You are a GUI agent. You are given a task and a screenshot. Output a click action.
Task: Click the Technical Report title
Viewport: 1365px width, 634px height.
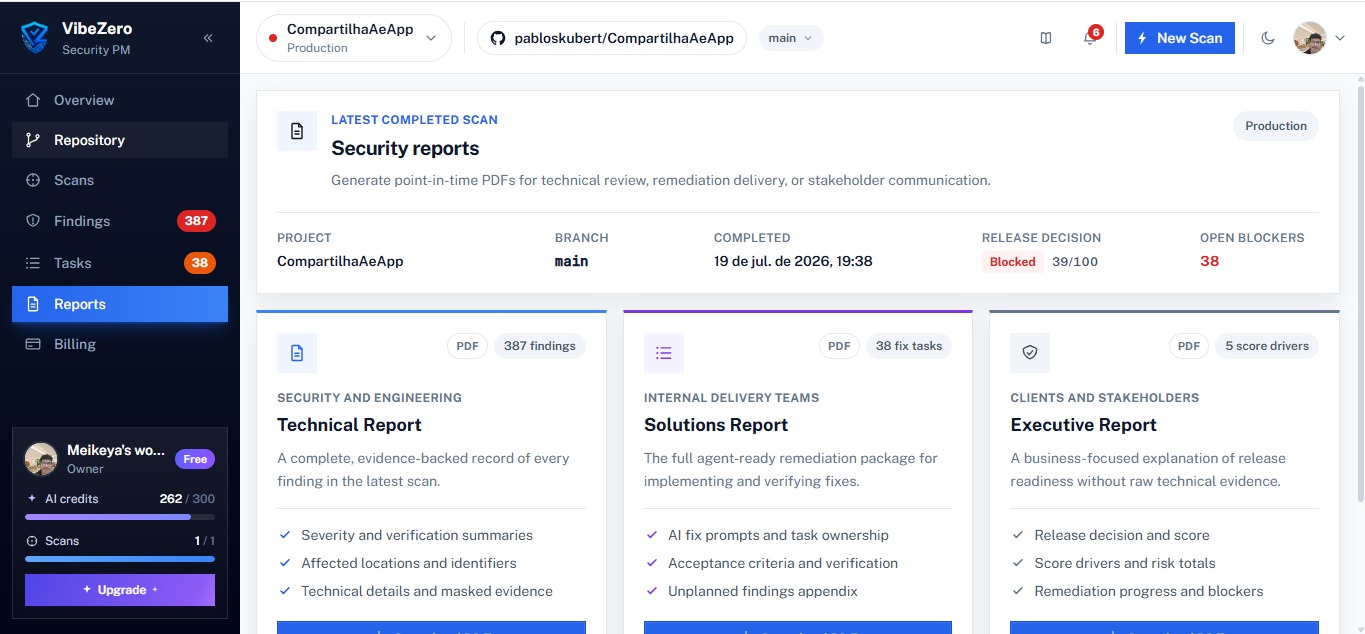point(349,425)
